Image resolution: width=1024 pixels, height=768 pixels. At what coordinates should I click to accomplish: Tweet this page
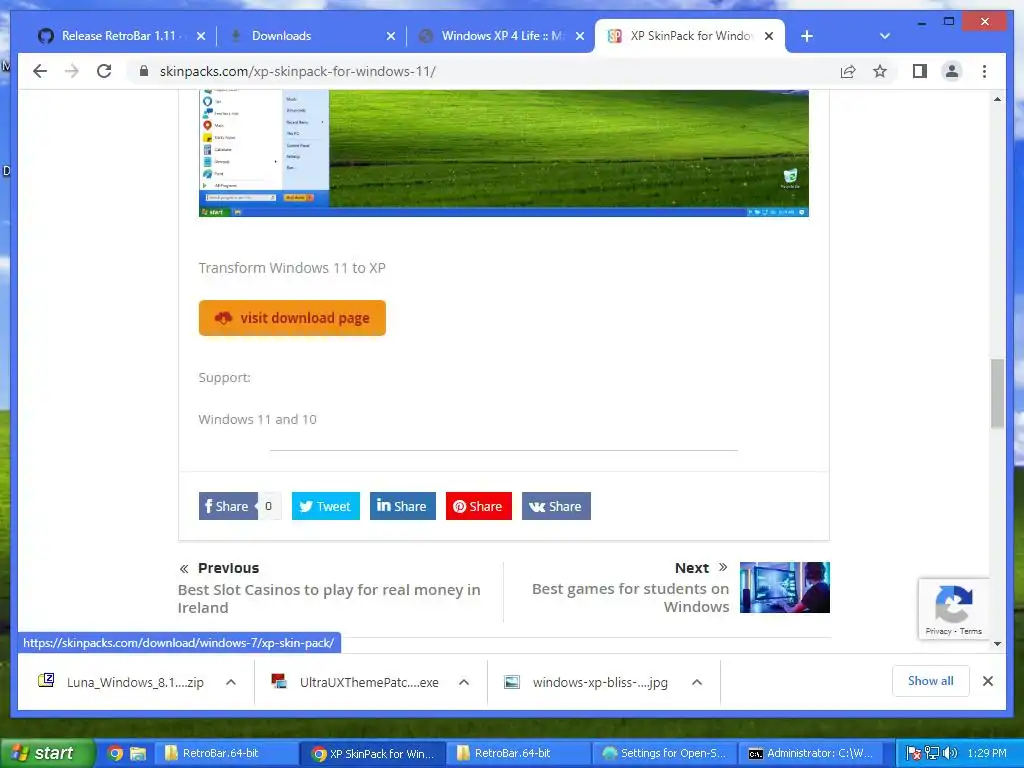click(x=325, y=506)
